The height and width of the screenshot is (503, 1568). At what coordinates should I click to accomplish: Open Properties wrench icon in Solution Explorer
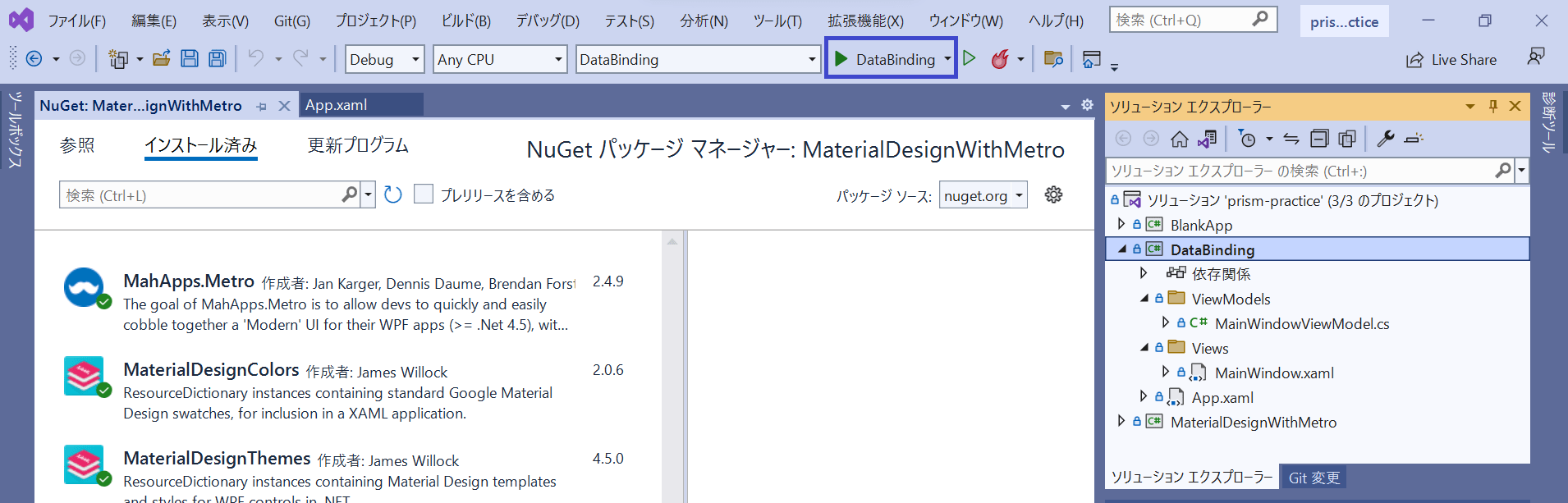click(x=1386, y=139)
